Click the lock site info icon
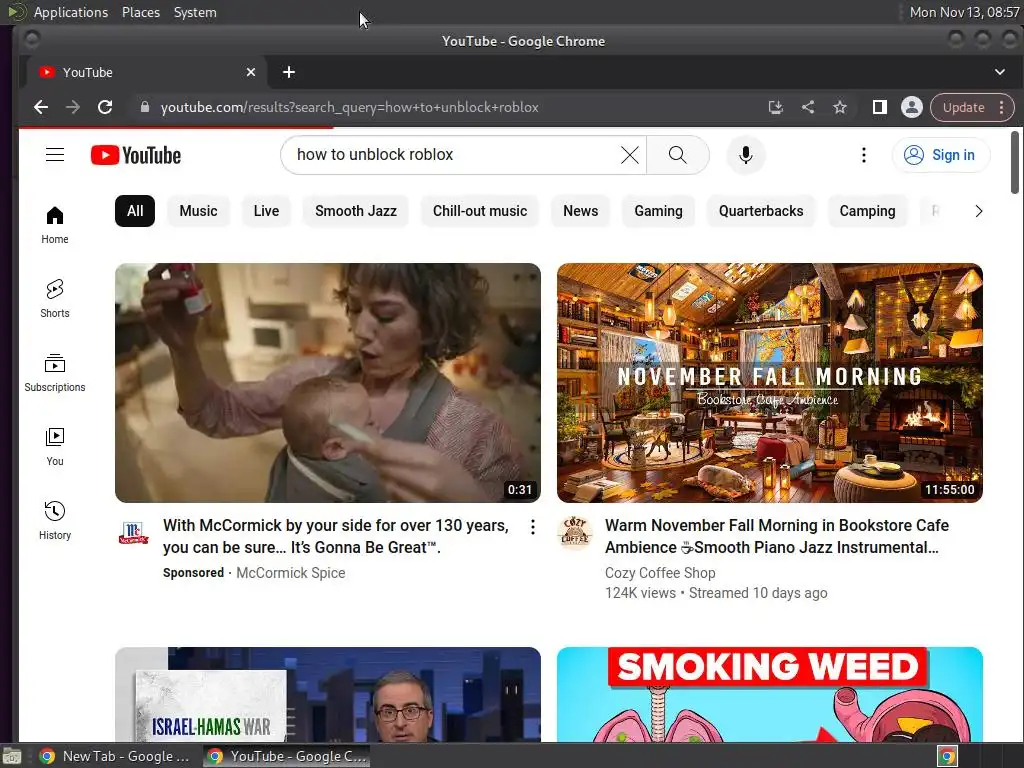1024x768 pixels. [145, 107]
